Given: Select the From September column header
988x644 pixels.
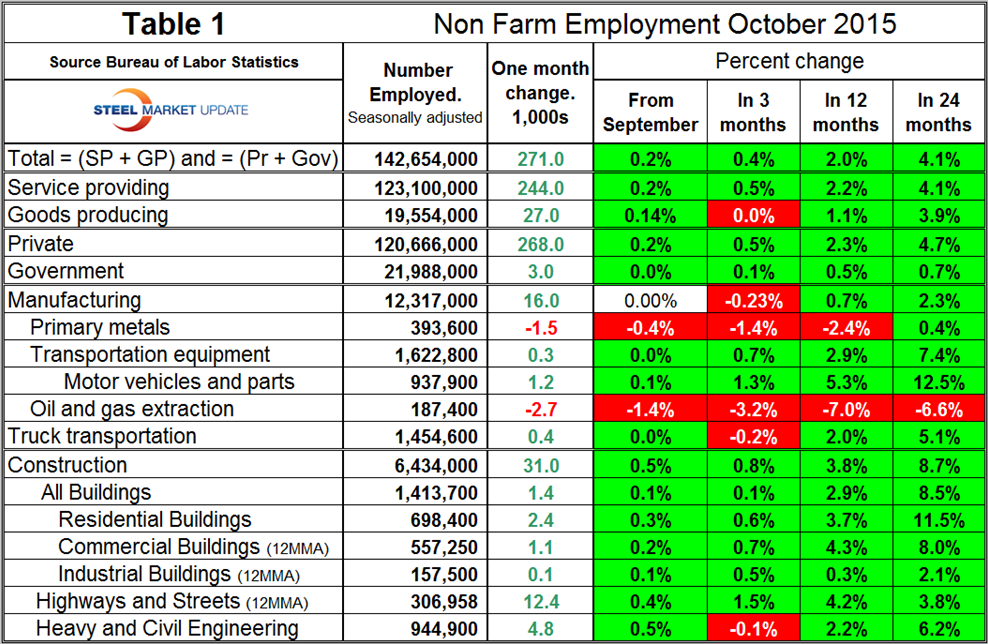Looking at the screenshot, I should 651,112.
